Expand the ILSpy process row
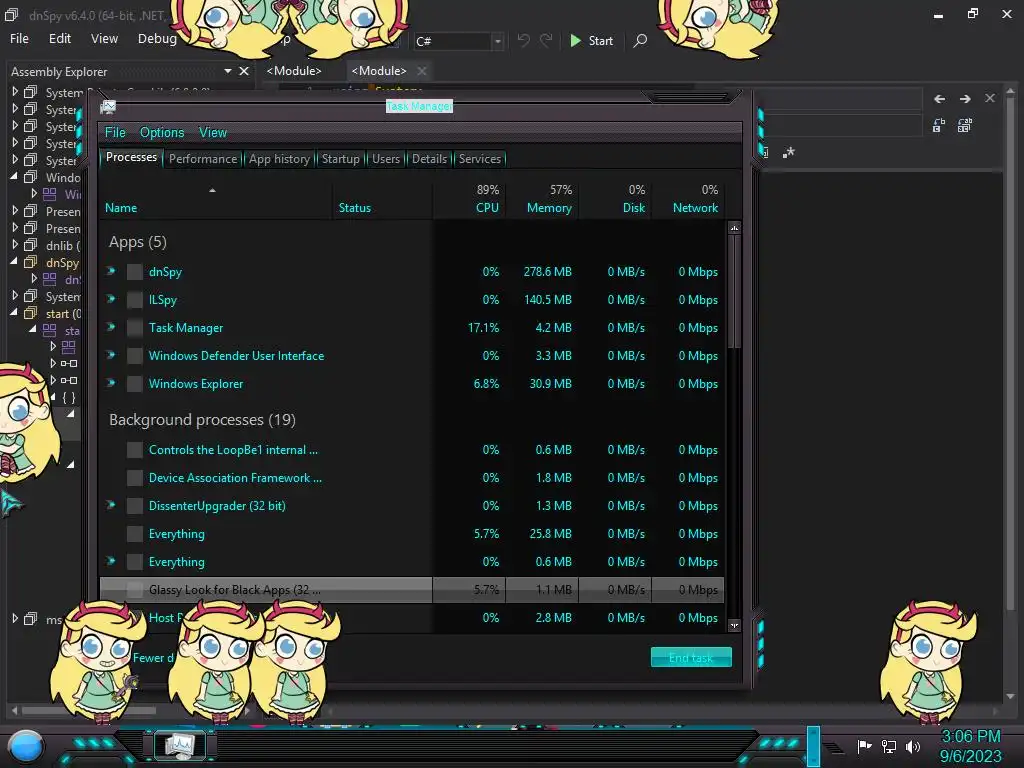The image size is (1024, 768). click(x=112, y=299)
